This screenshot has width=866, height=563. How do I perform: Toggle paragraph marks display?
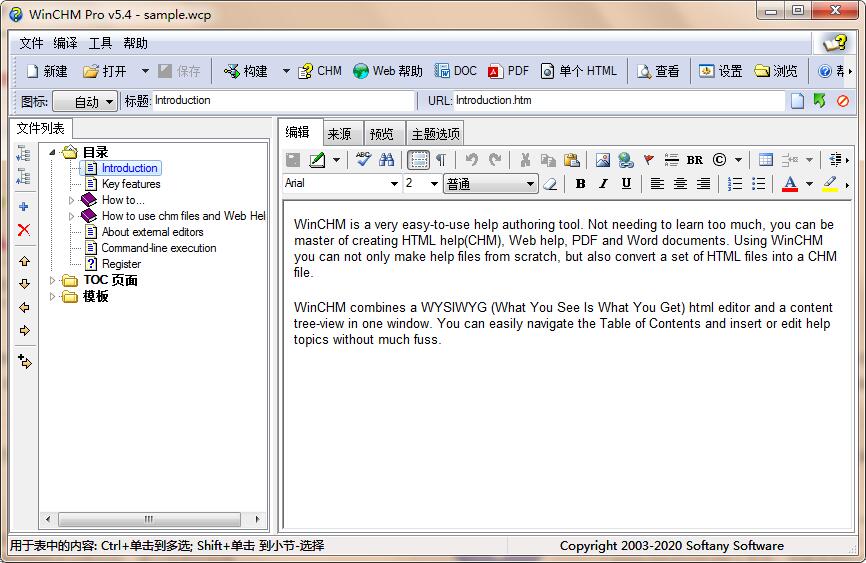[x=441, y=160]
